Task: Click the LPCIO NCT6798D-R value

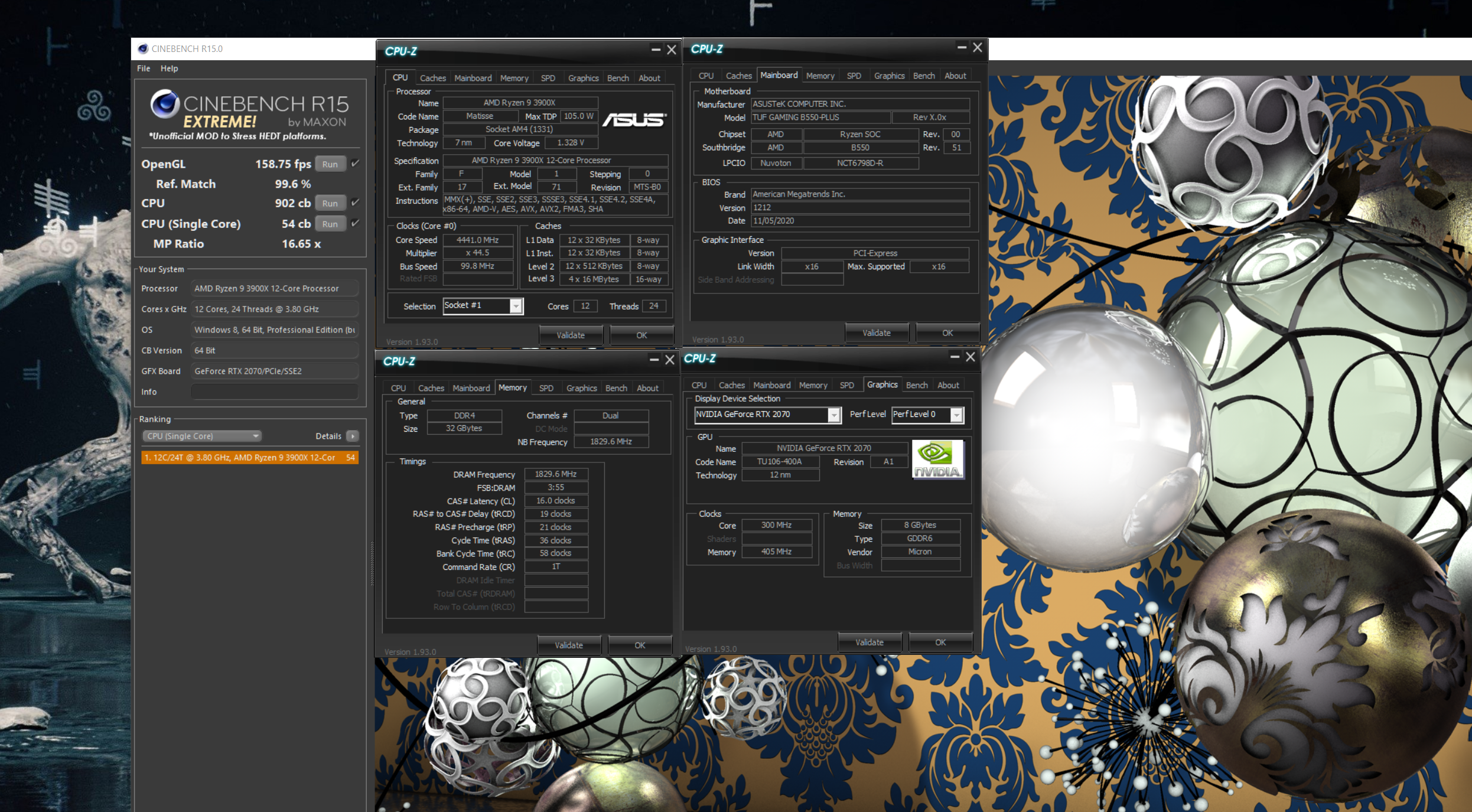Action: [860, 163]
